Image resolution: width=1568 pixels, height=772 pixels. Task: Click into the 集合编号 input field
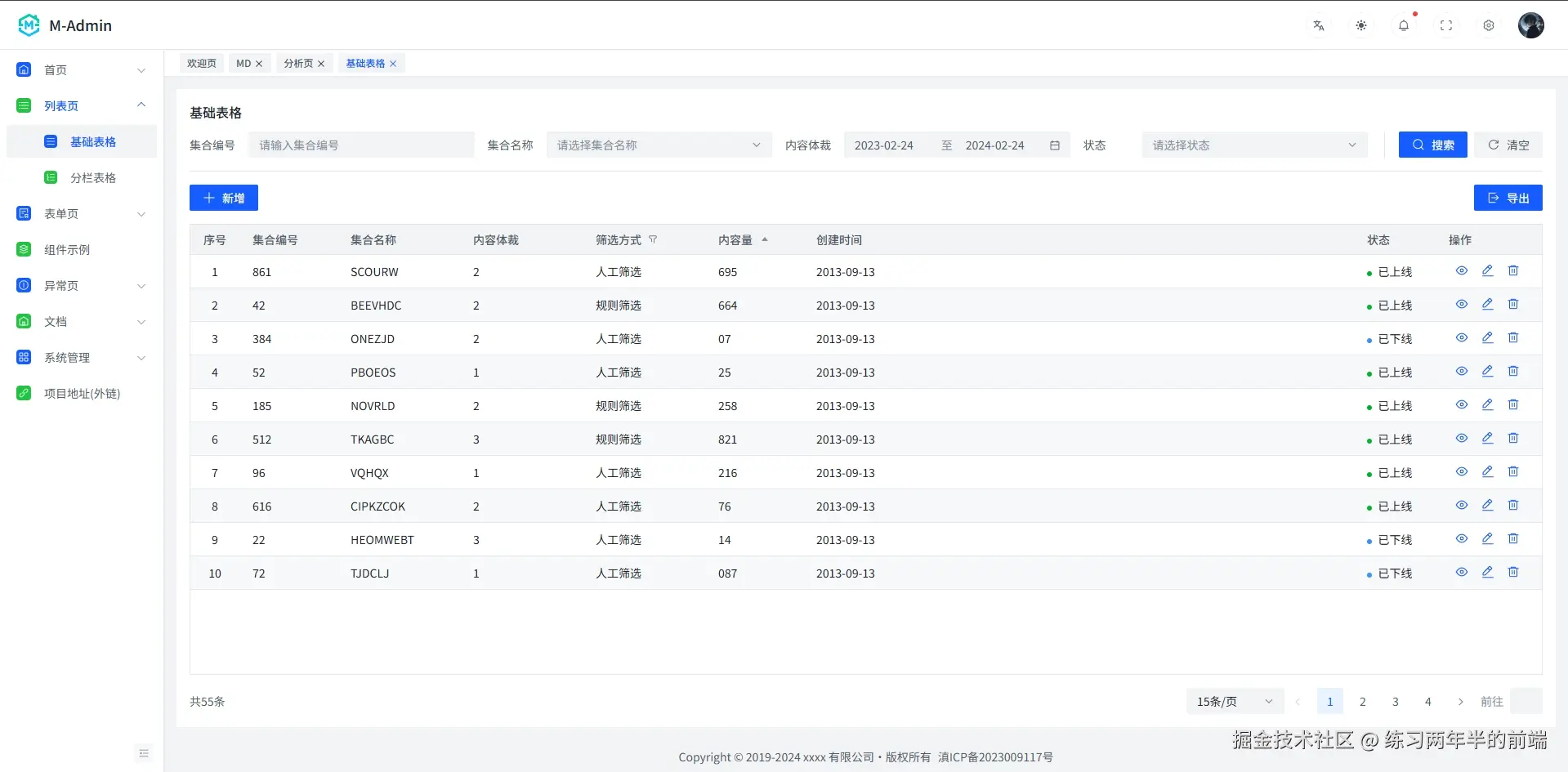tap(361, 145)
